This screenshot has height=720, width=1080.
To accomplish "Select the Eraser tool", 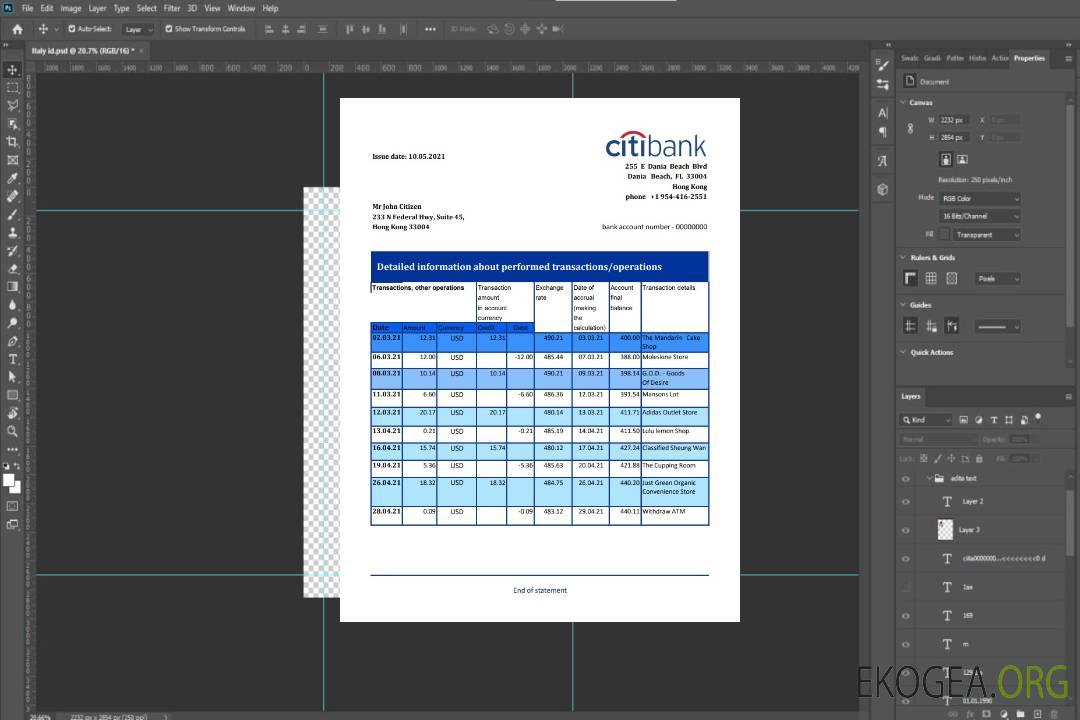I will (x=12, y=269).
